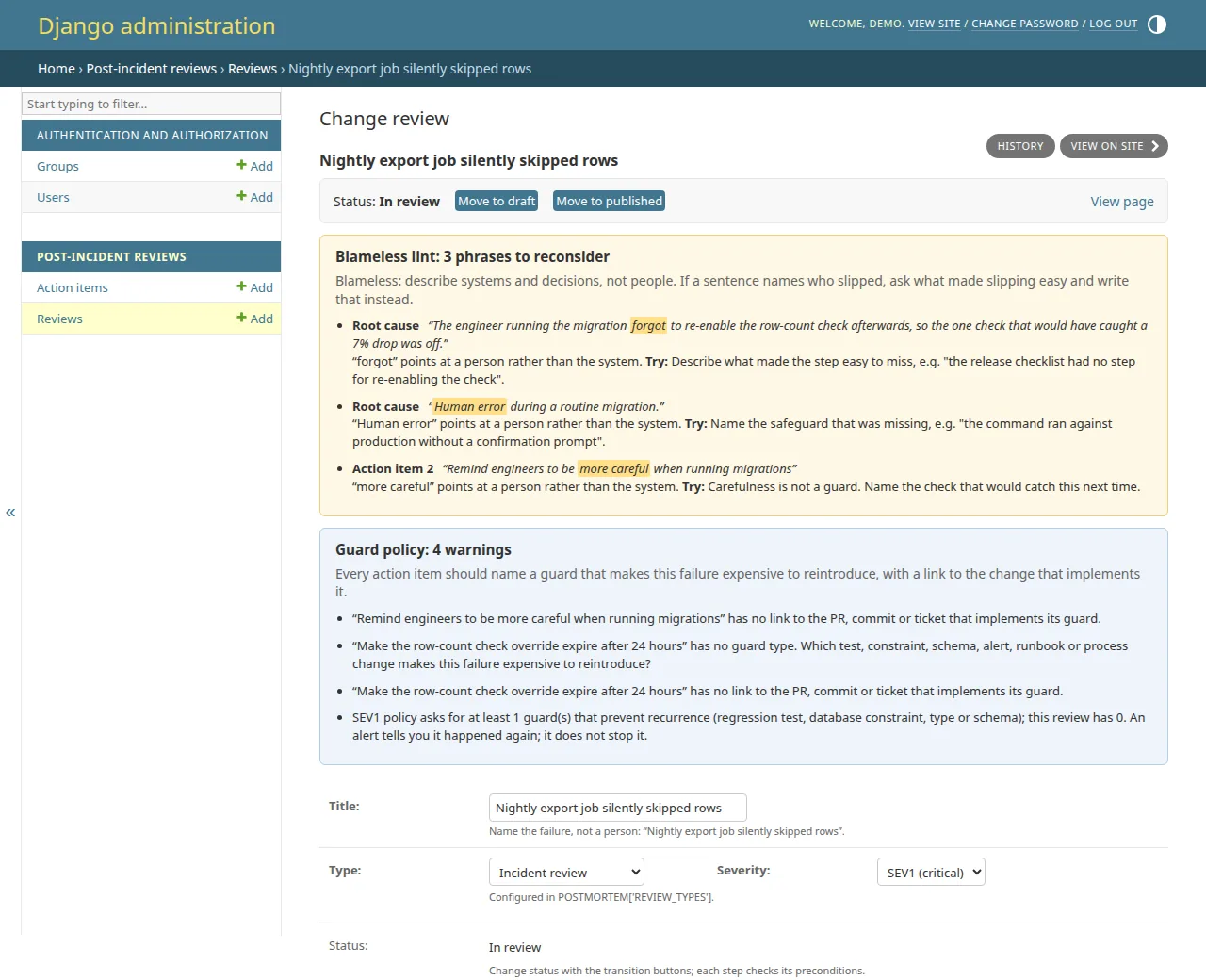The height and width of the screenshot is (980, 1206).
Task: Click the highlighted phrase "Human error"
Action: [x=469, y=406]
